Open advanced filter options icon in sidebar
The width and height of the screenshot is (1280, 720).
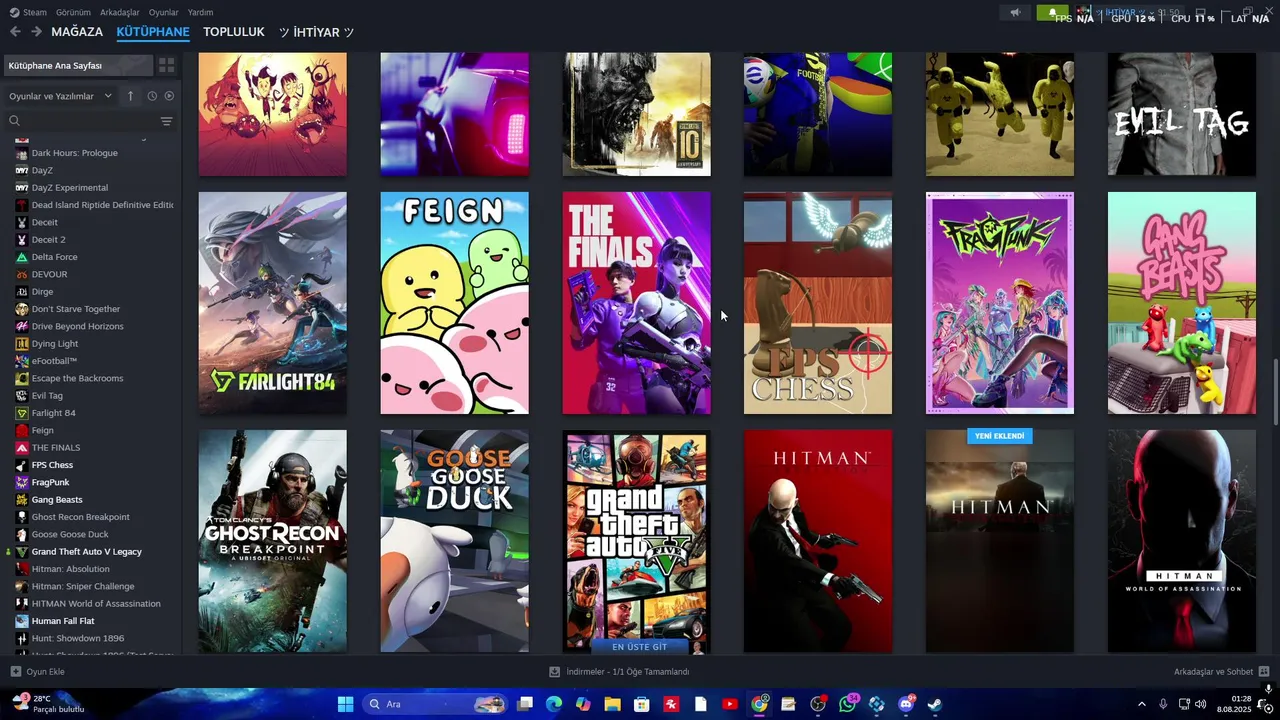point(166,121)
